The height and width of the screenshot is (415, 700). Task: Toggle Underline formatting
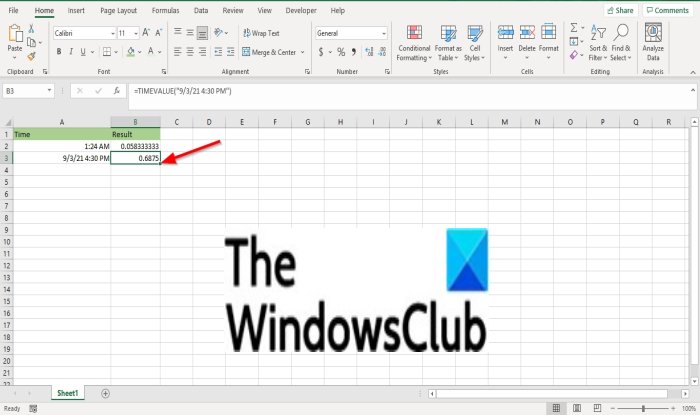83,52
